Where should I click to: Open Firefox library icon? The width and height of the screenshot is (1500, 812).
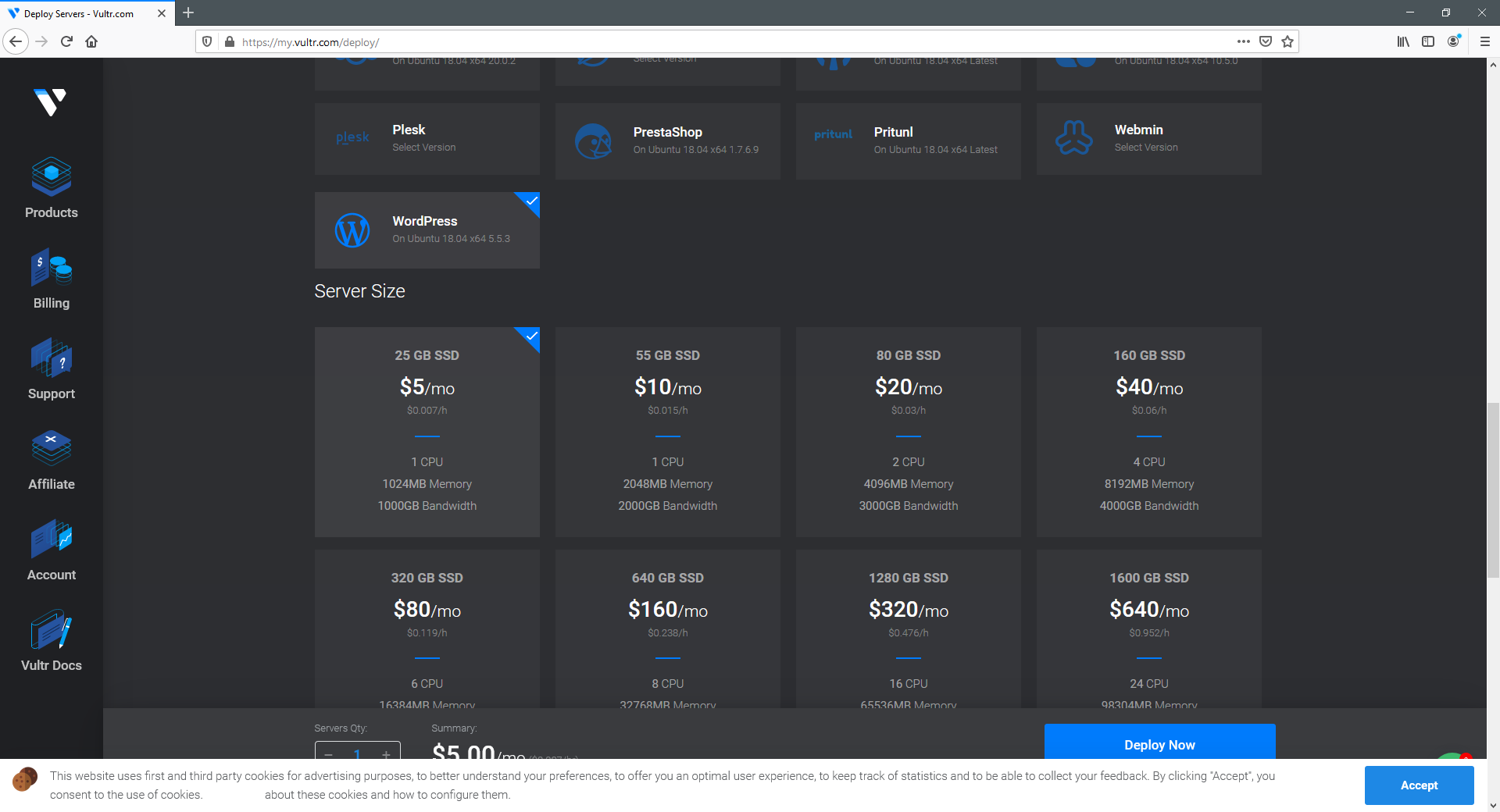tap(1403, 41)
